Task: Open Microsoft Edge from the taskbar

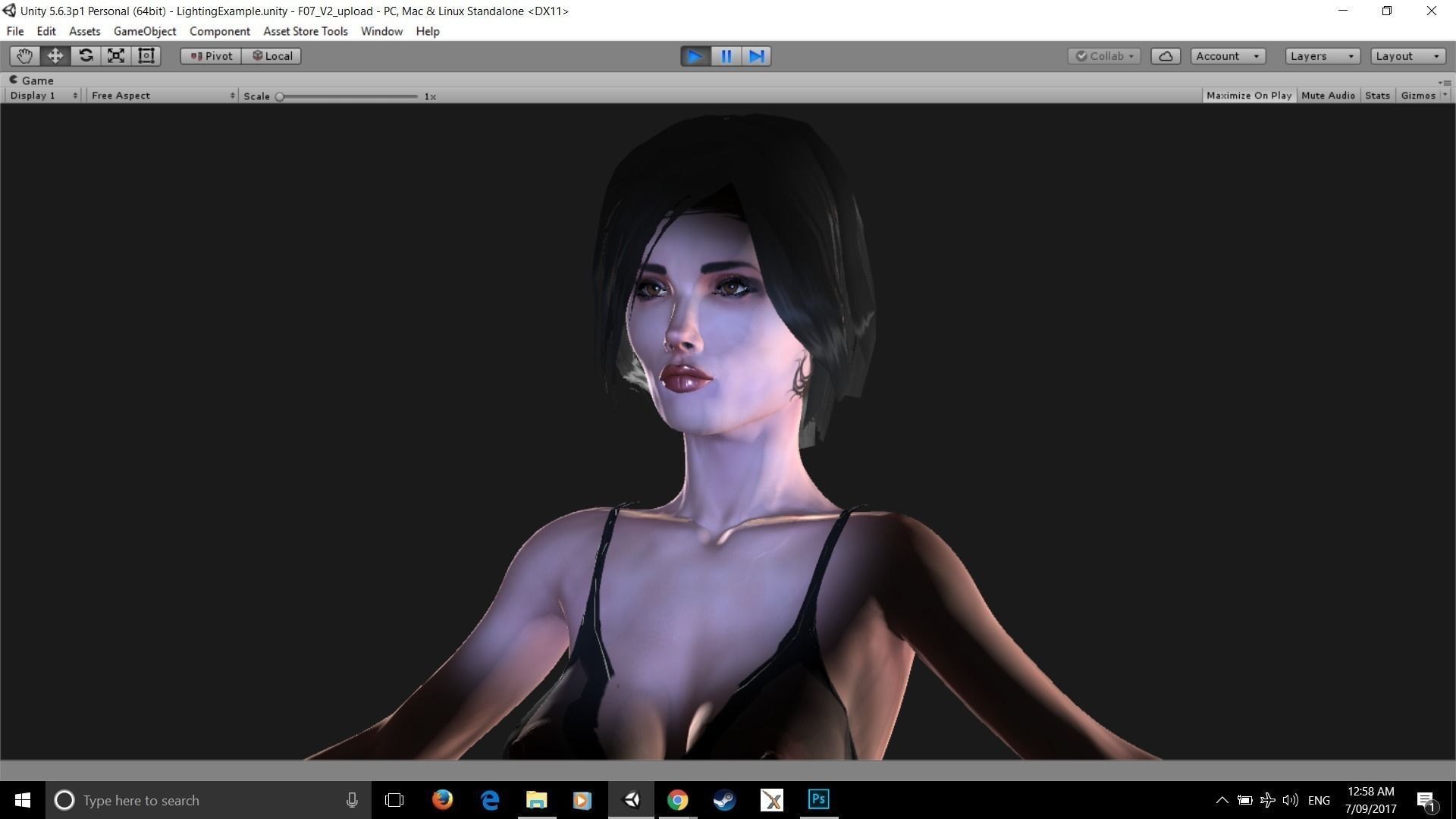Action: click(x=490, y=800)
